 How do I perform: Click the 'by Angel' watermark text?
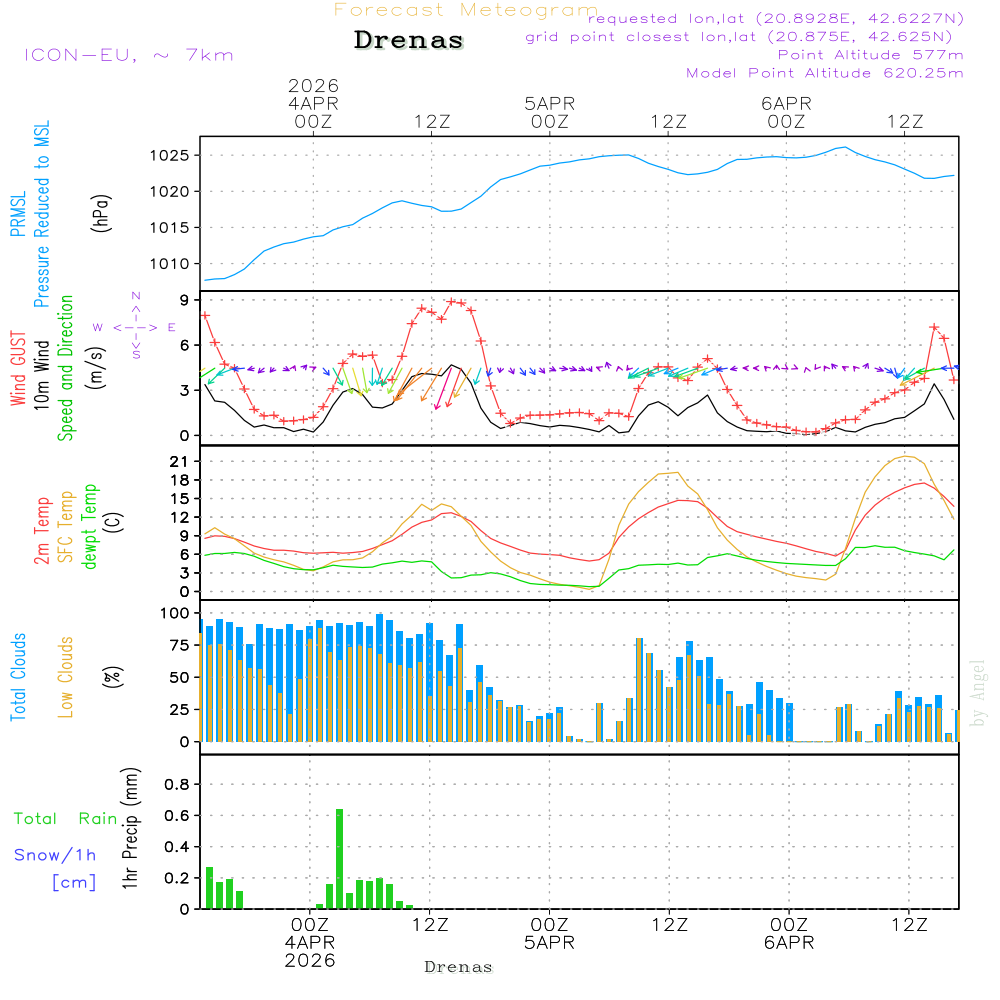(x=978, y=693)
